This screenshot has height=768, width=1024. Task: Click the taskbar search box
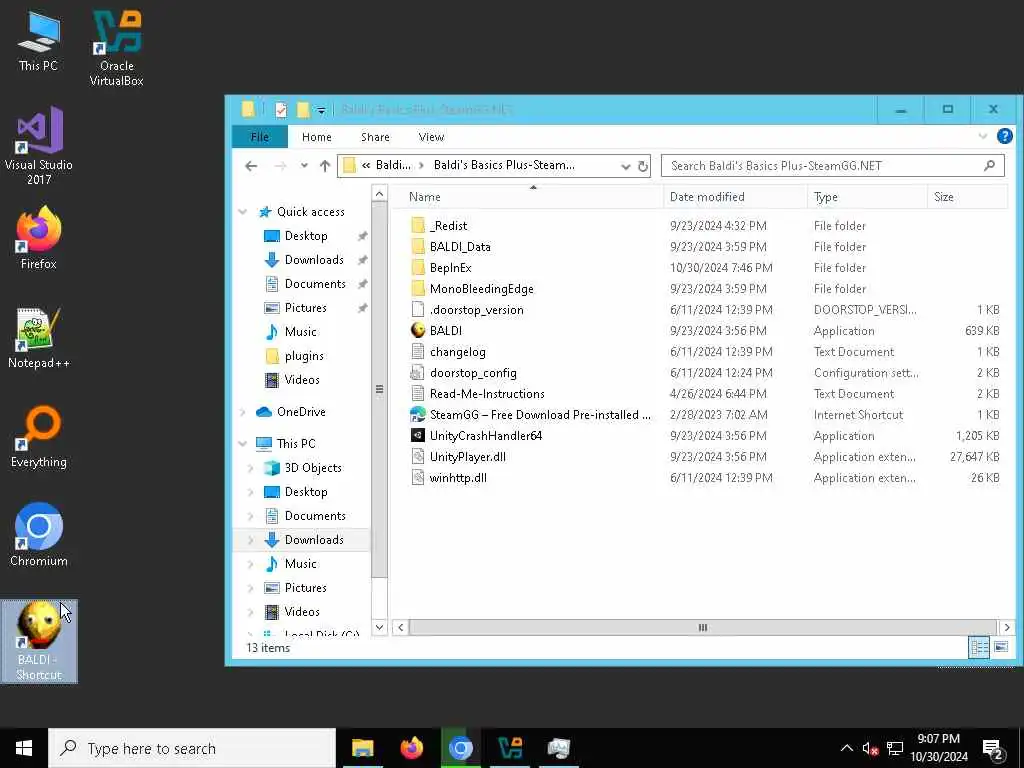[x=192, y=748]
